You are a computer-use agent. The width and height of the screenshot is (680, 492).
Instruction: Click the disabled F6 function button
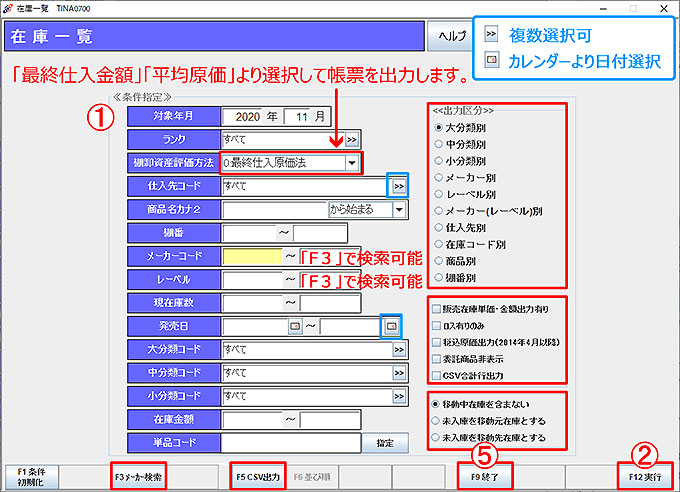tap(312, 477)
